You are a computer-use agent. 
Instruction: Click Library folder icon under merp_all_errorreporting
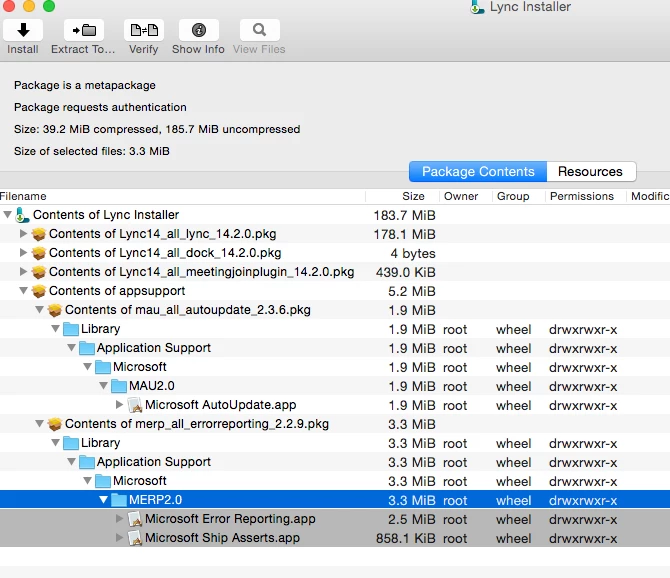pyautogui.click(x=71, y=443)
